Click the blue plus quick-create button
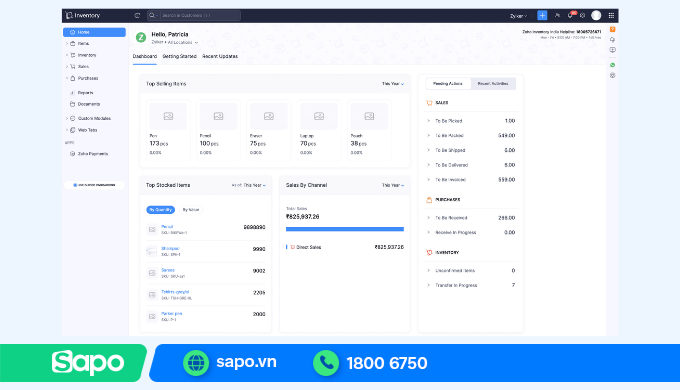The width and height of the screenshot is (680, 390). point(542,16)
